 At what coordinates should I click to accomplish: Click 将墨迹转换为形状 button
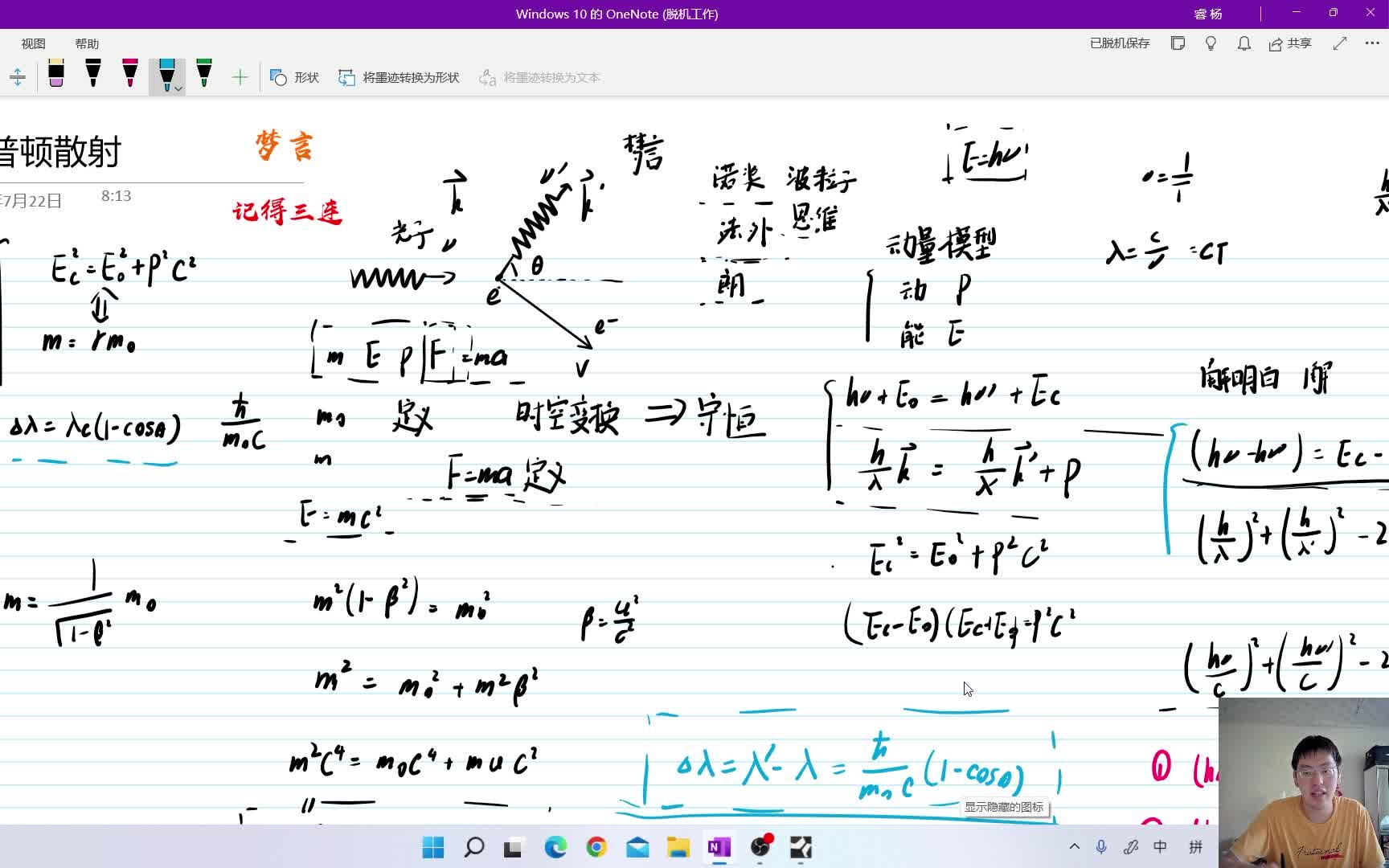pyautogui.click(x=399, y=77)
